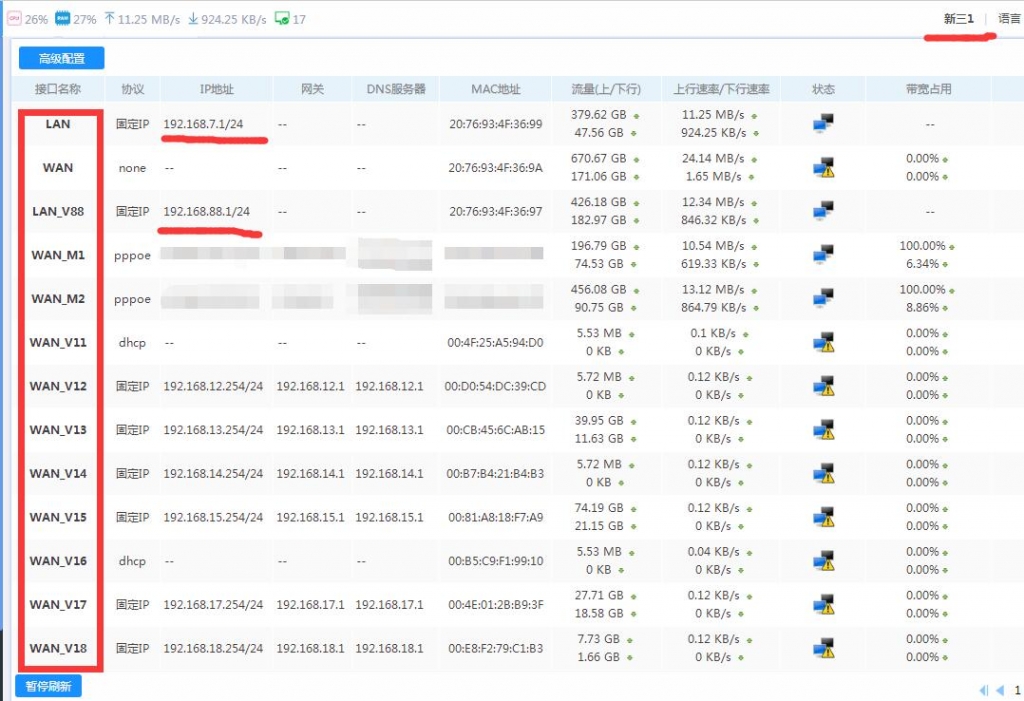The image size is (1024, 701).
Task: Click the online devices icon showing 17
Action: (283, 19)
